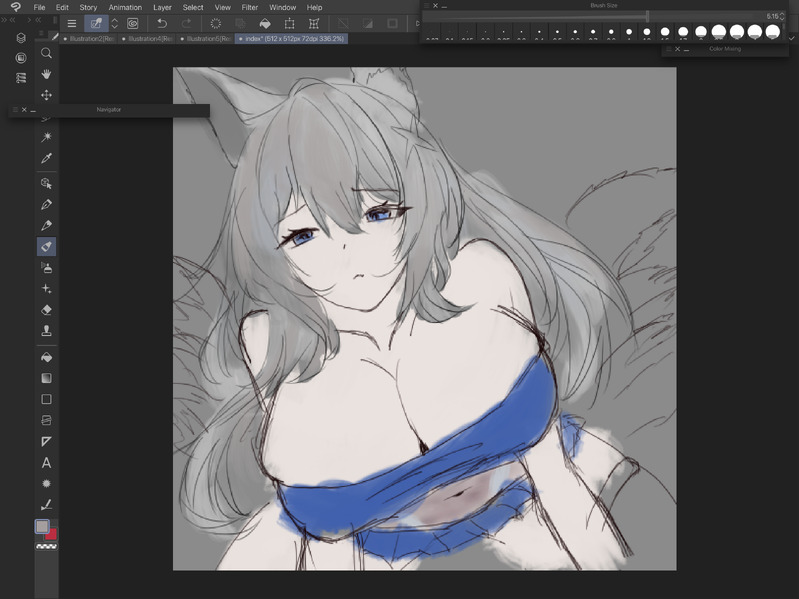
Task: Open the Story menu
Action: point(88,8)
